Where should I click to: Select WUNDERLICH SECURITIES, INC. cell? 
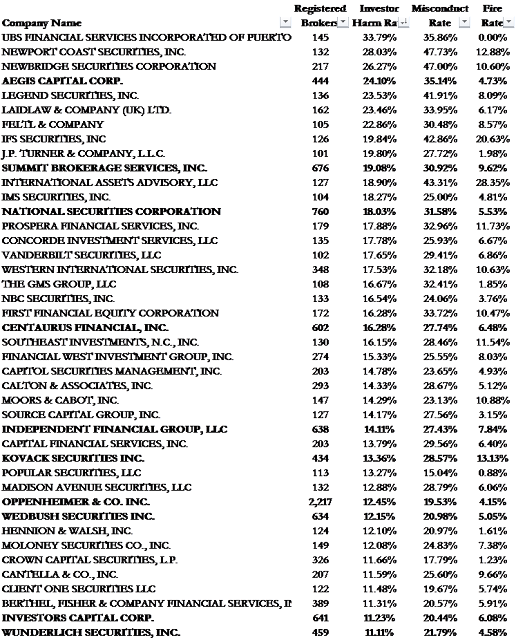point(91,633)
